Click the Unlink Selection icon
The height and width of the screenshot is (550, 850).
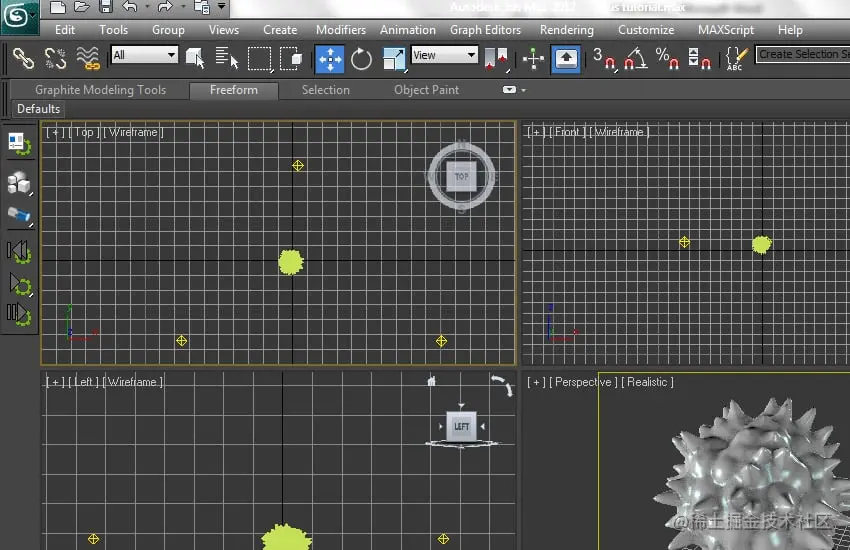[x=55, y=59]
